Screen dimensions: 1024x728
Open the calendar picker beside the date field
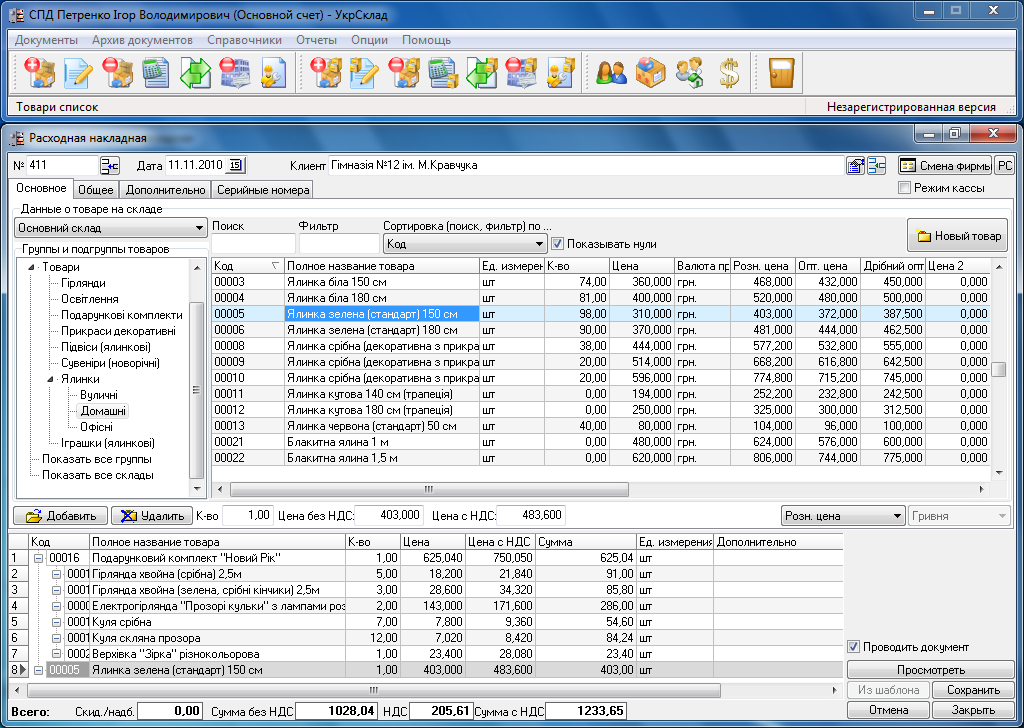(236, 166)
